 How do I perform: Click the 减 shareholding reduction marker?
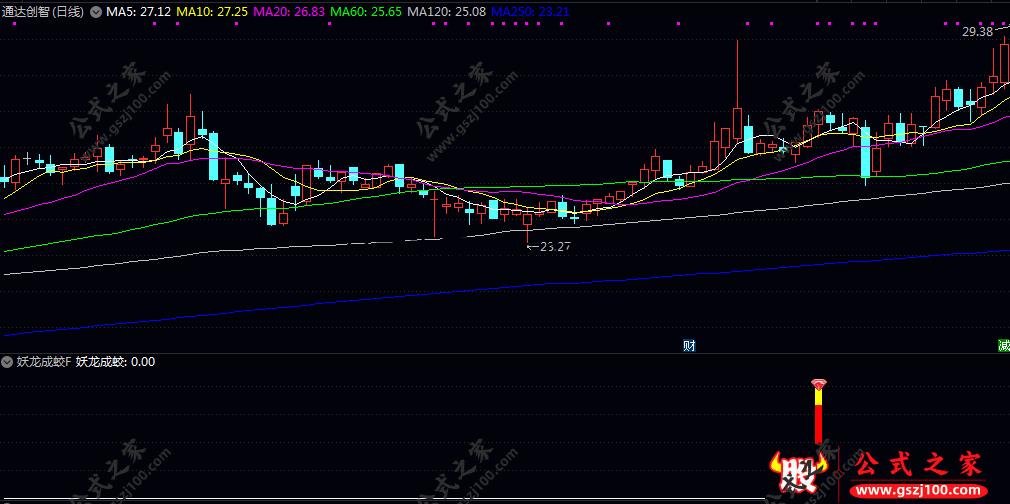coord(1004,345)
